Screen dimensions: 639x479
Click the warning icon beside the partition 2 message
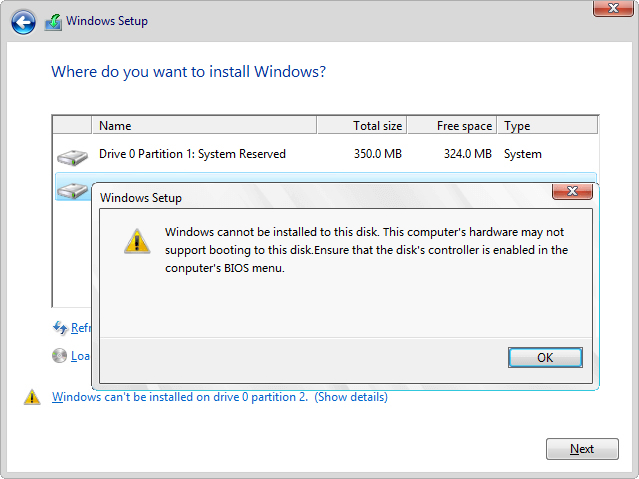tap(32, 397)
